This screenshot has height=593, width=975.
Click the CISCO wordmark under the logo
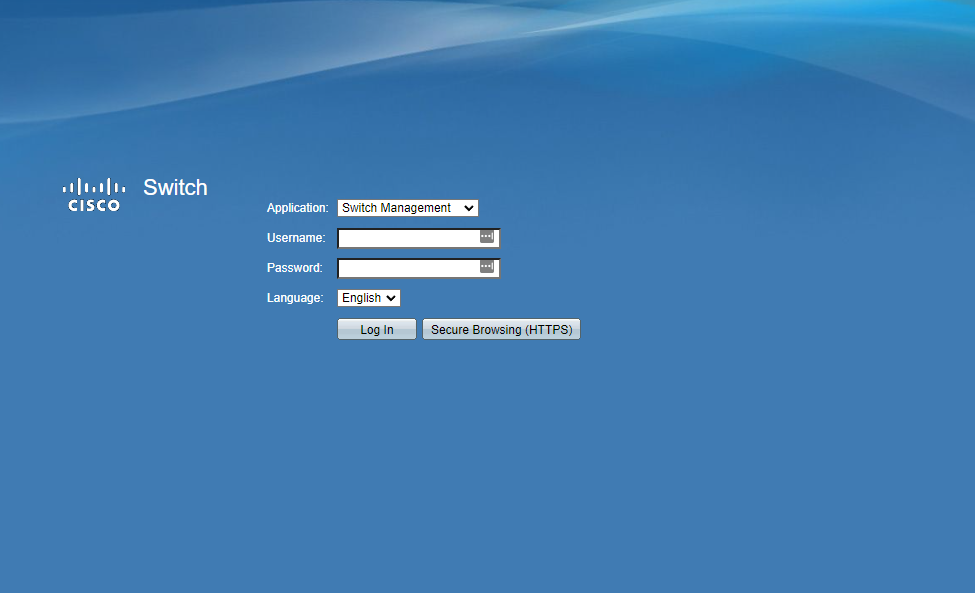pos(94,205)
